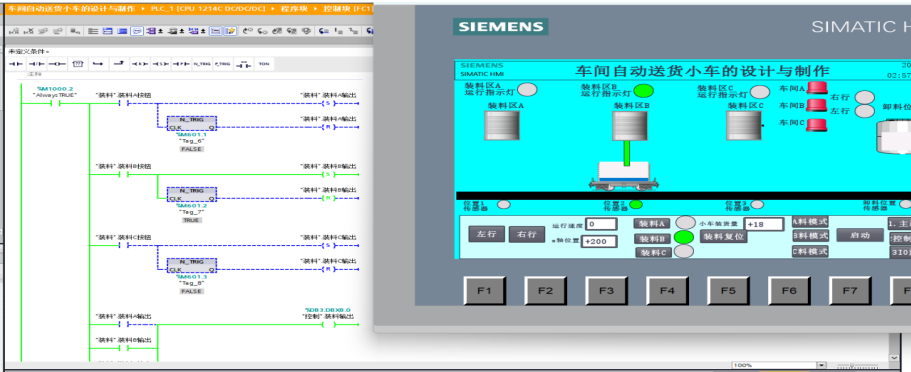Open a branch in the ladder
Image resolution: width=911 pixels, height=372 pixels.
[98, 64]
